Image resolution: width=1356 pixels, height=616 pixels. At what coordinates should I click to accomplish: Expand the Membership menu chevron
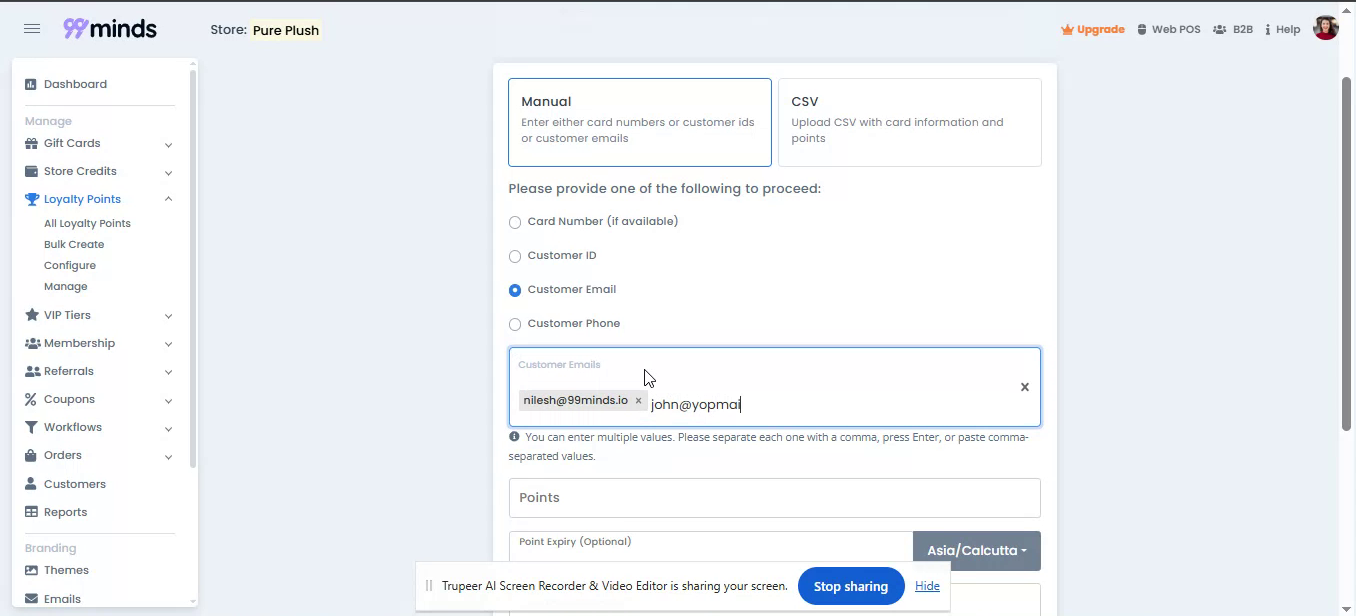click(168, 344)
